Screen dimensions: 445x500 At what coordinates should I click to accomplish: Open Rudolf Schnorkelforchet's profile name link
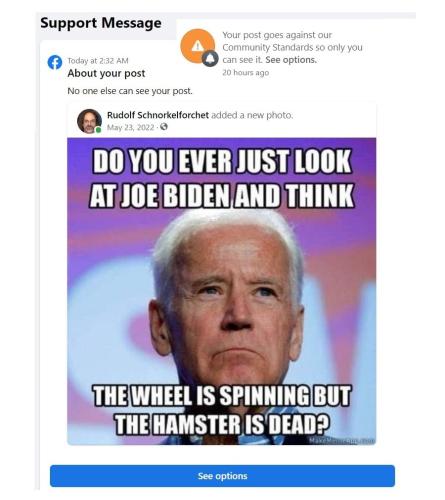pos(158,115)
